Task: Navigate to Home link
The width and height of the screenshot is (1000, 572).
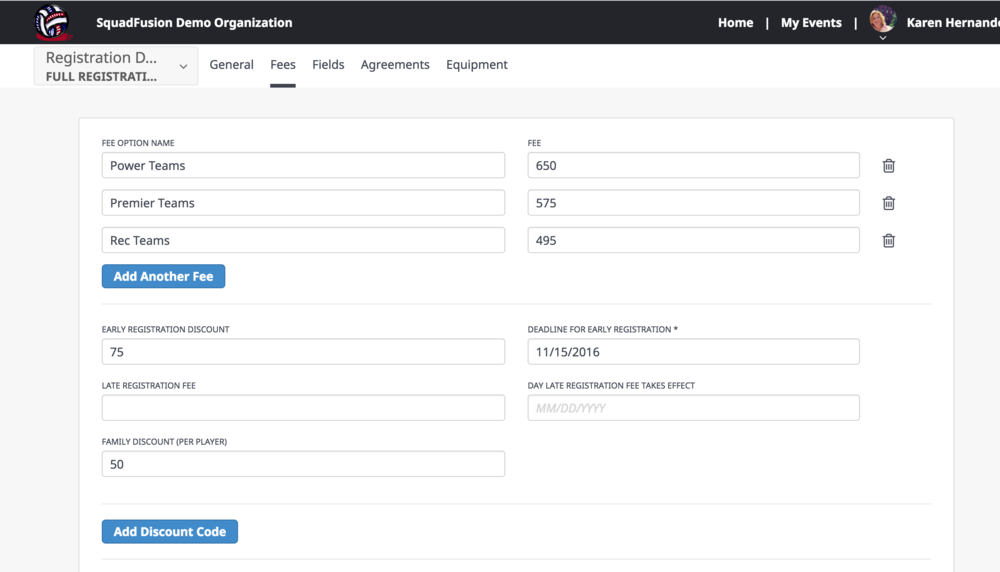Action: pos(735,22)
